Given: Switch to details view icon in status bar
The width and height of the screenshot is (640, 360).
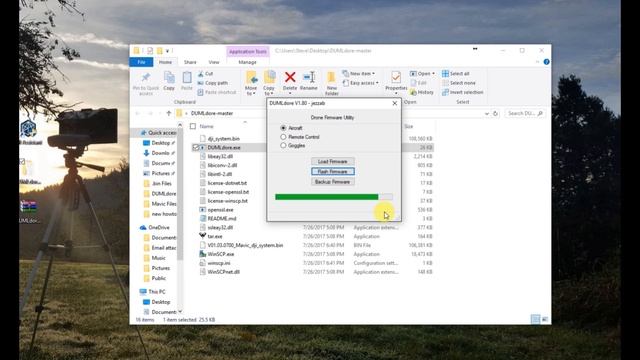Looking at the screenshot, I should tap(536, 319).
